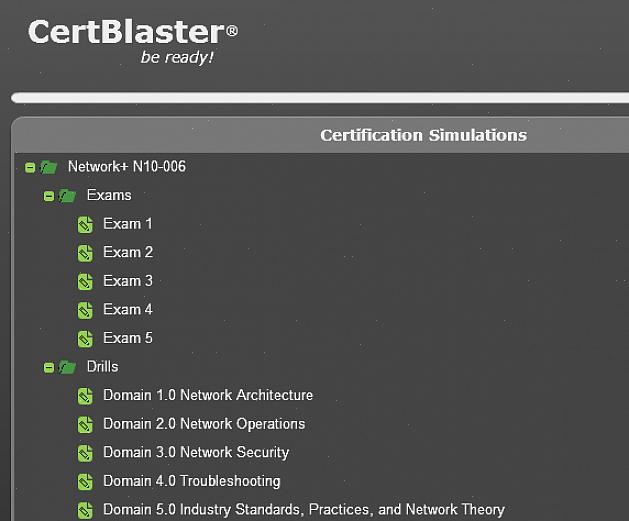Collapse the Drills folder node
The height and width of the screenshot is (521, 629).
tap(49, 367)
